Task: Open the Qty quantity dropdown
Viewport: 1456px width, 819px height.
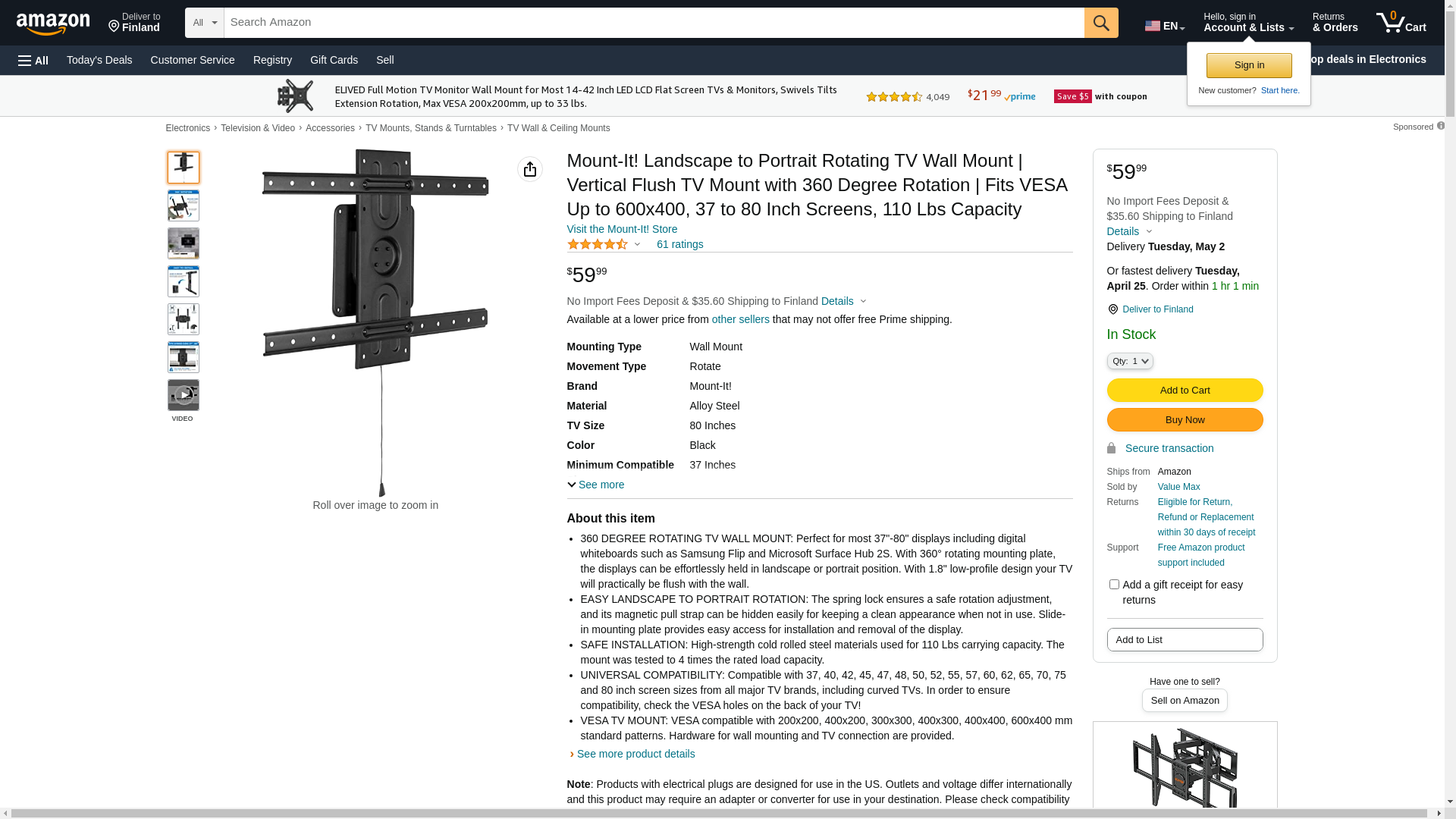Action: [x=1130, y=362]
